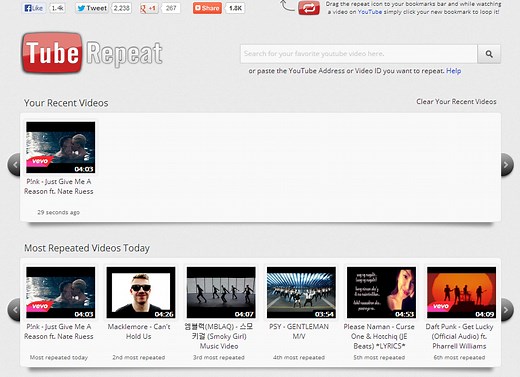
Task: Click the Google +1 count 267
Action: (171, 8)
